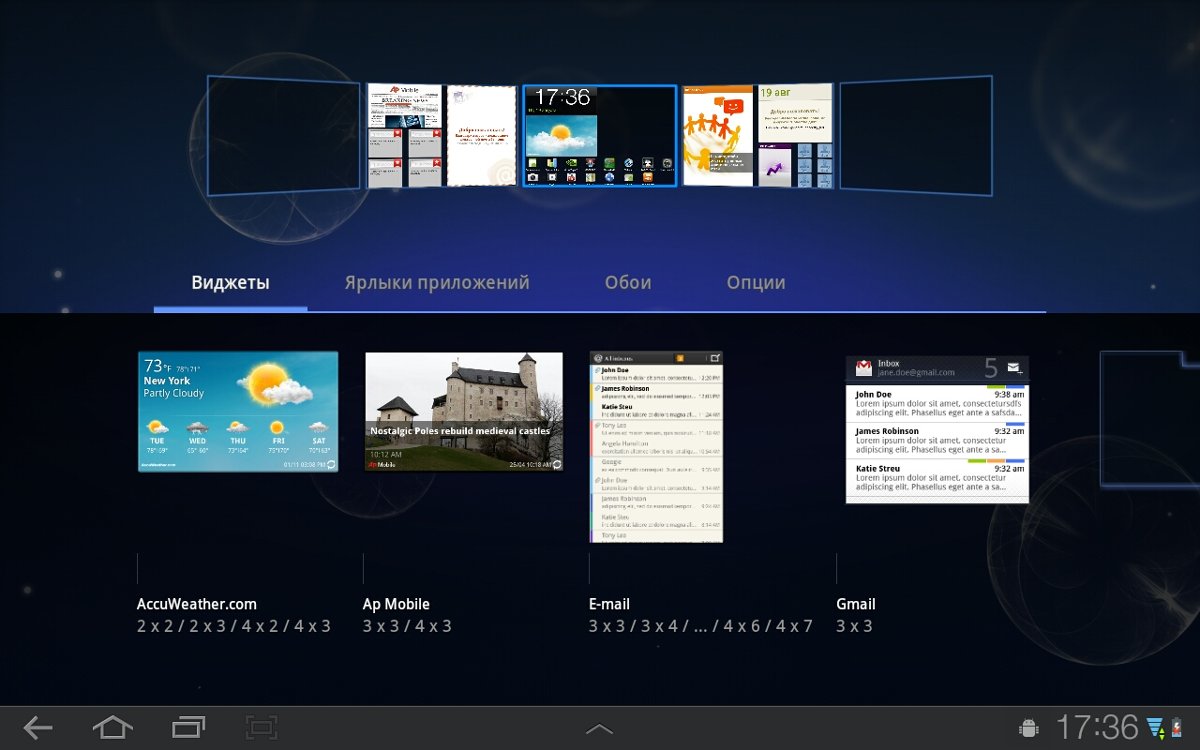Click sizes "2 x 2 / 2 x 3 / 4 x 2 / 4 x 3"
This screenshot has height=750, width=1200.
(234, 627)
